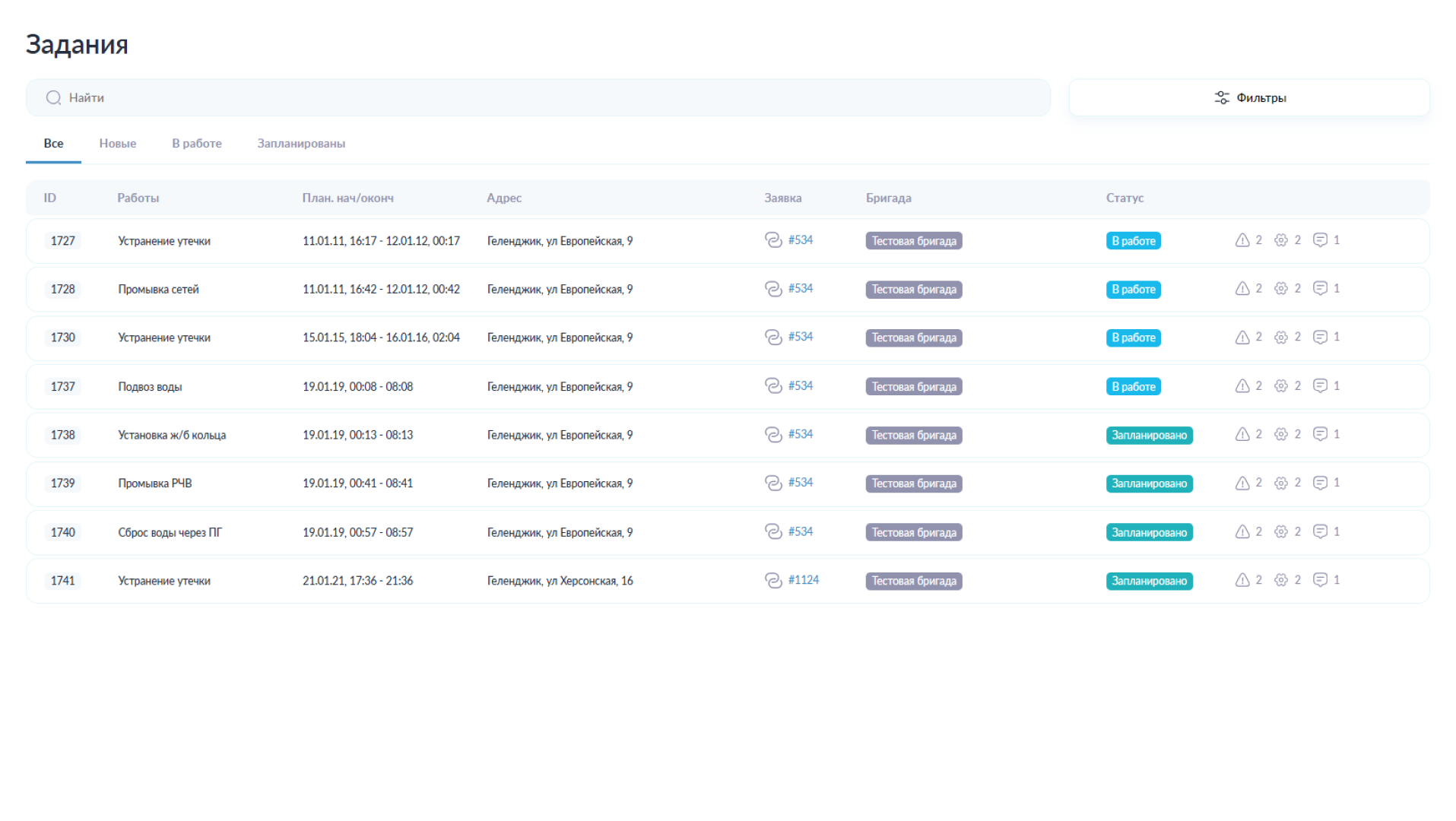This screenshot has width=1456, height=821.
Task: Open the Фильтры filter panel
Action: pyautogui.click(x=1248, y=98)
